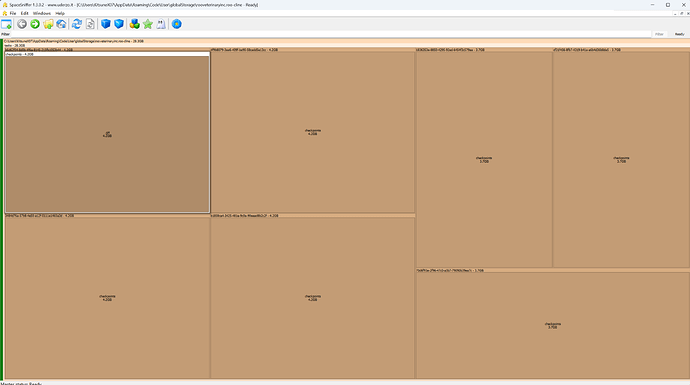Maximize the SpaceSniffer window

point(668,5)
